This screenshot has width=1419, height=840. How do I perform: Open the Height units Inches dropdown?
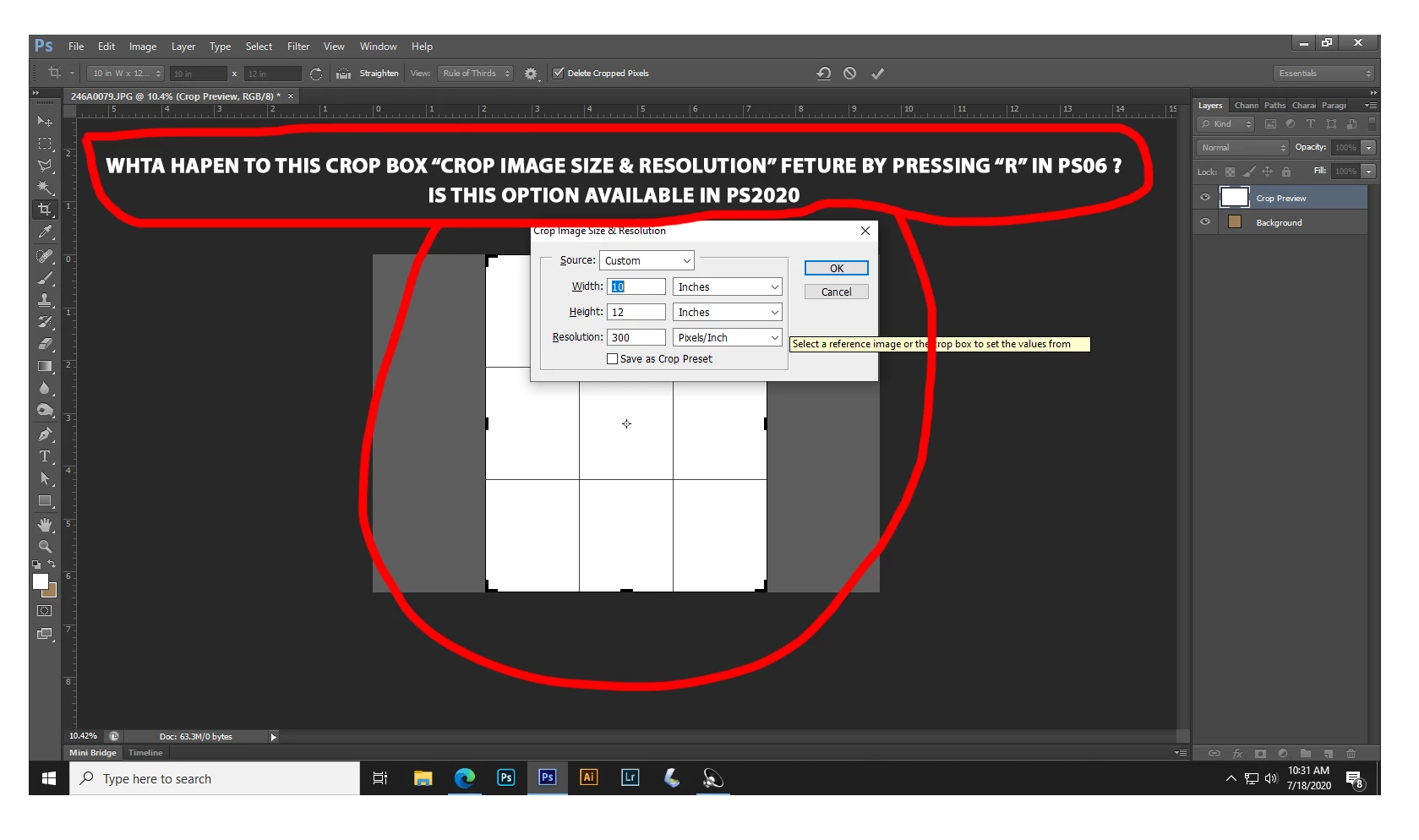click(x=727, y=312)
